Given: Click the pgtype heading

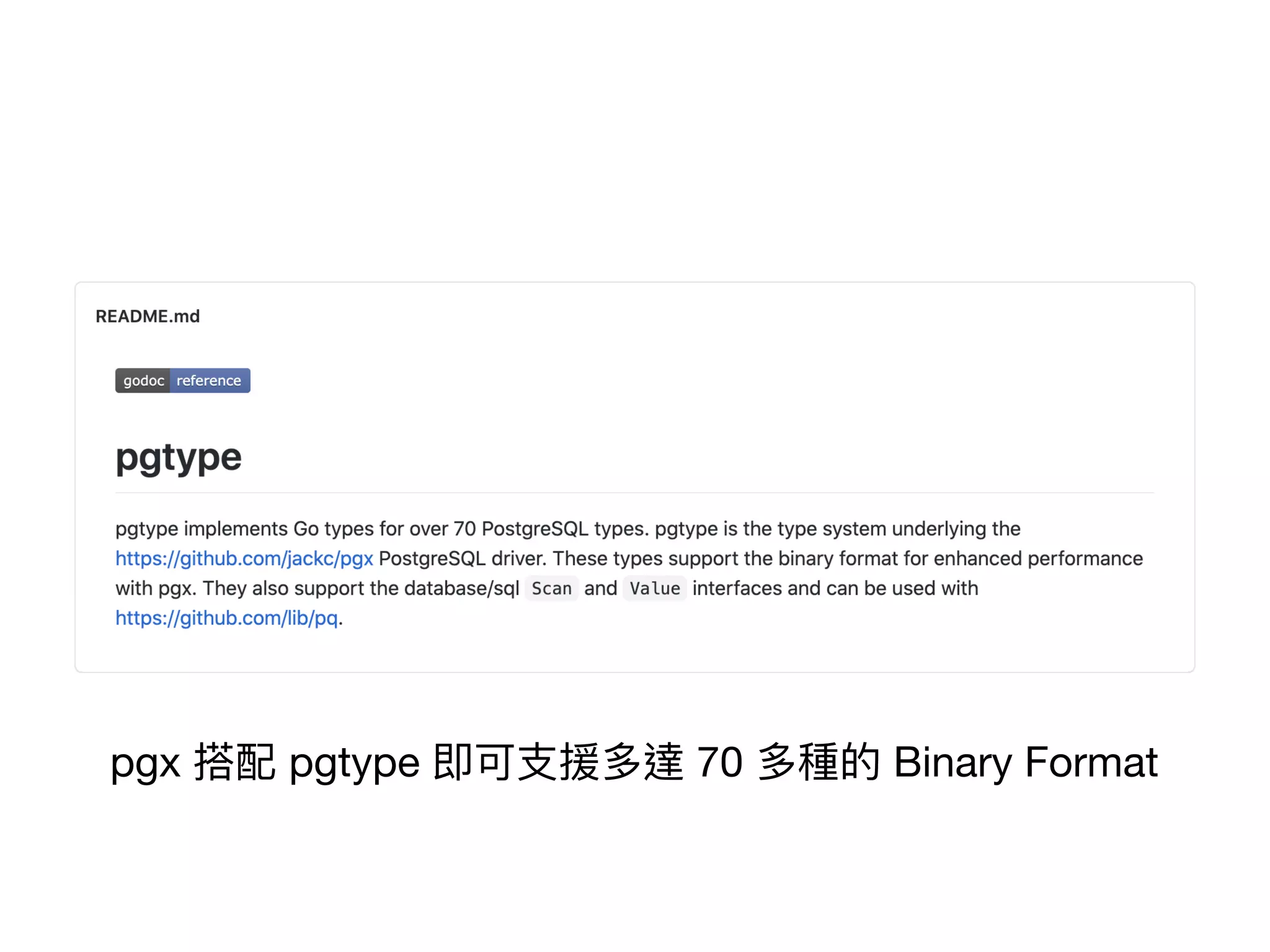Looking at the screenshot, I should pos(179,458).
